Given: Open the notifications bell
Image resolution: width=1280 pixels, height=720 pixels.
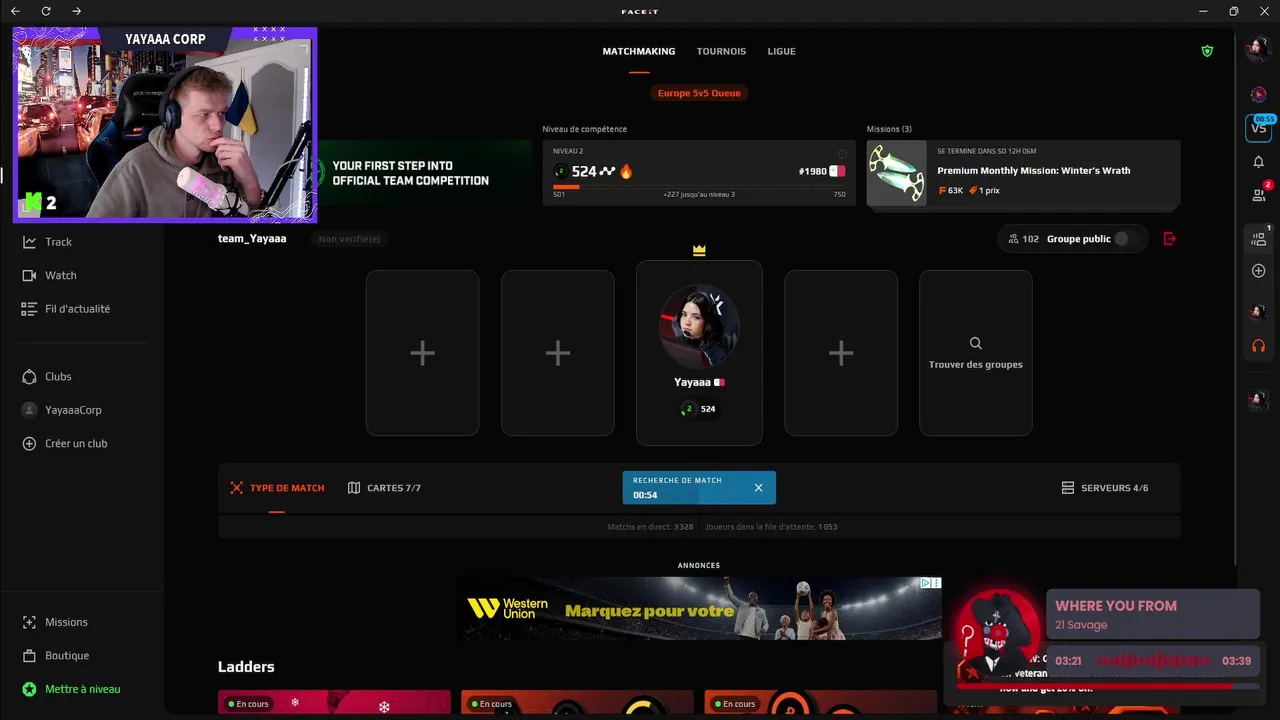Looking at the screenshot, I should pyautogui.click(x=1259, y=162).
